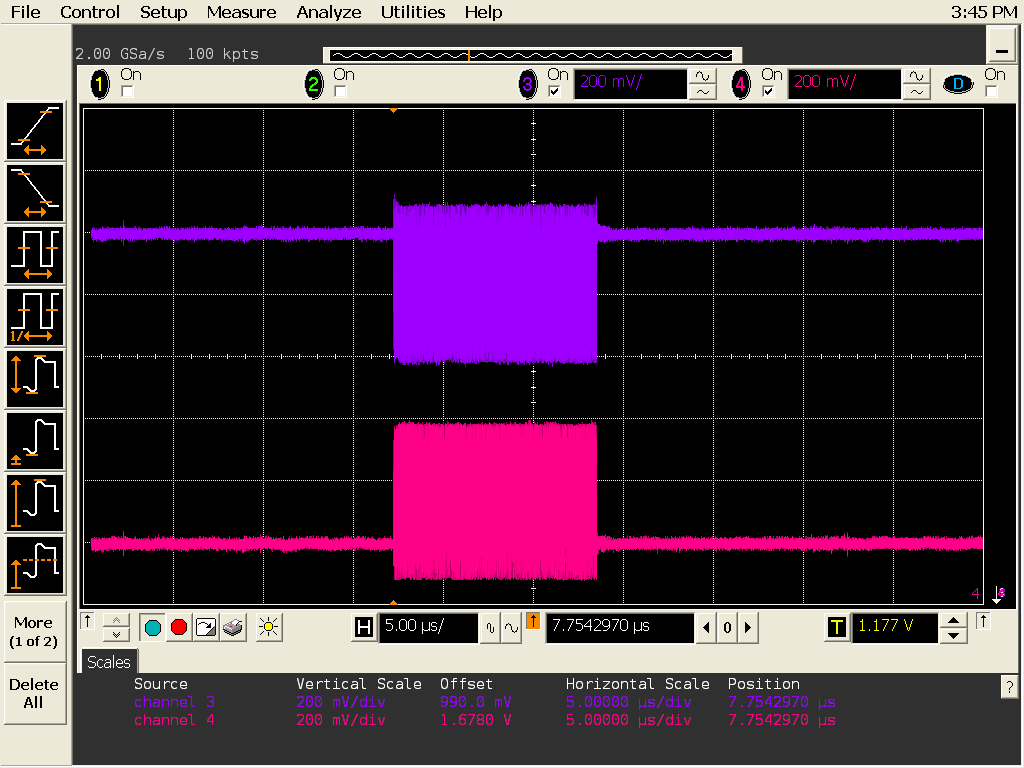Click the 5.00 µs/ horizontal scale field
The image size is (1024, 768).
[x=428, y=628]
